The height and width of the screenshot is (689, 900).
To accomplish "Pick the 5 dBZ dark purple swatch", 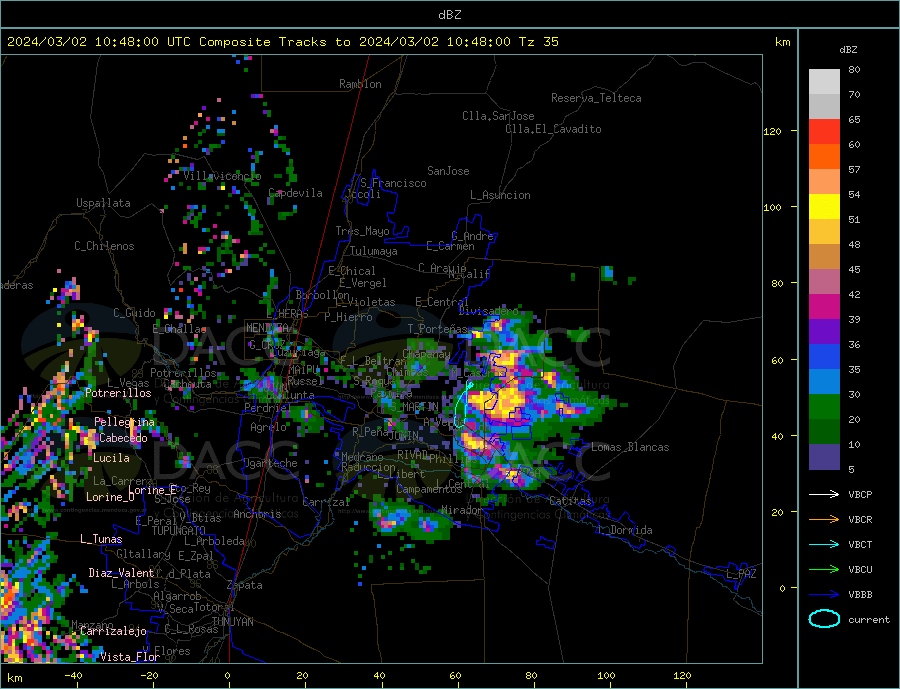I will 824,456.
